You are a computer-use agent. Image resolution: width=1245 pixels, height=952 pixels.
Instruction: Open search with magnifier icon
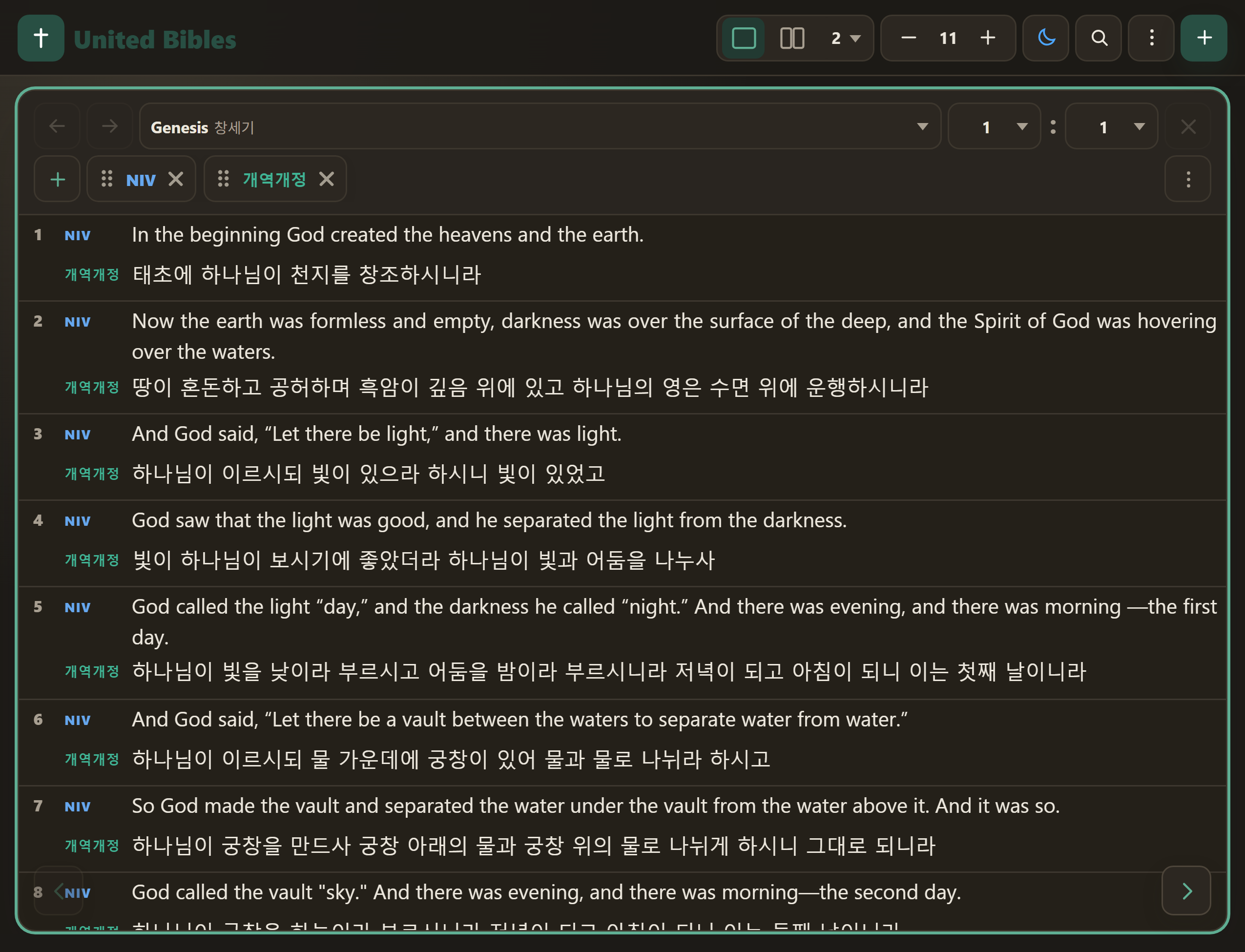pyautogui.click(x=1098, y=38)
